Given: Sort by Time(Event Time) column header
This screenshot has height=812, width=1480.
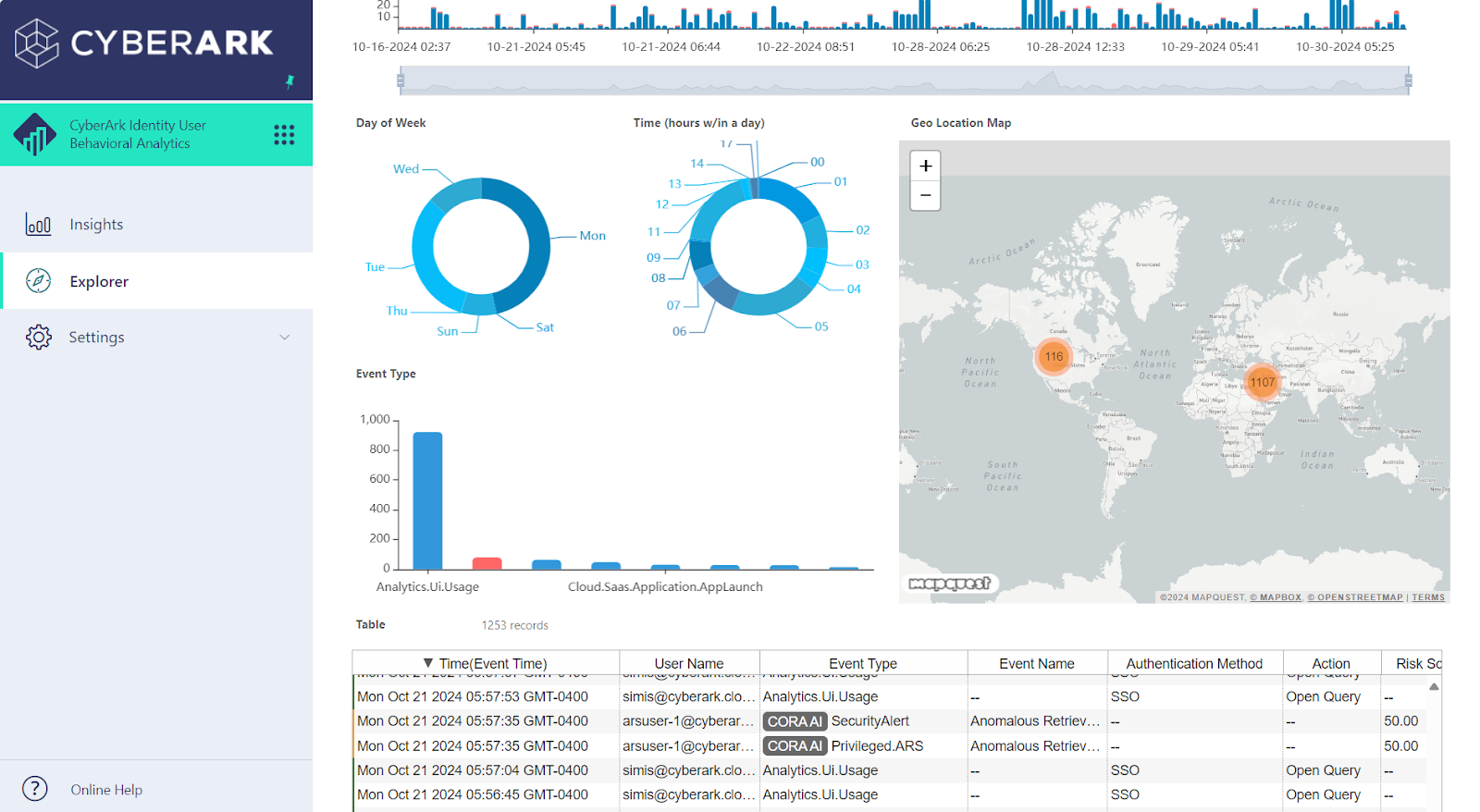Looking at the screenshot, I should tap(486, 663).
